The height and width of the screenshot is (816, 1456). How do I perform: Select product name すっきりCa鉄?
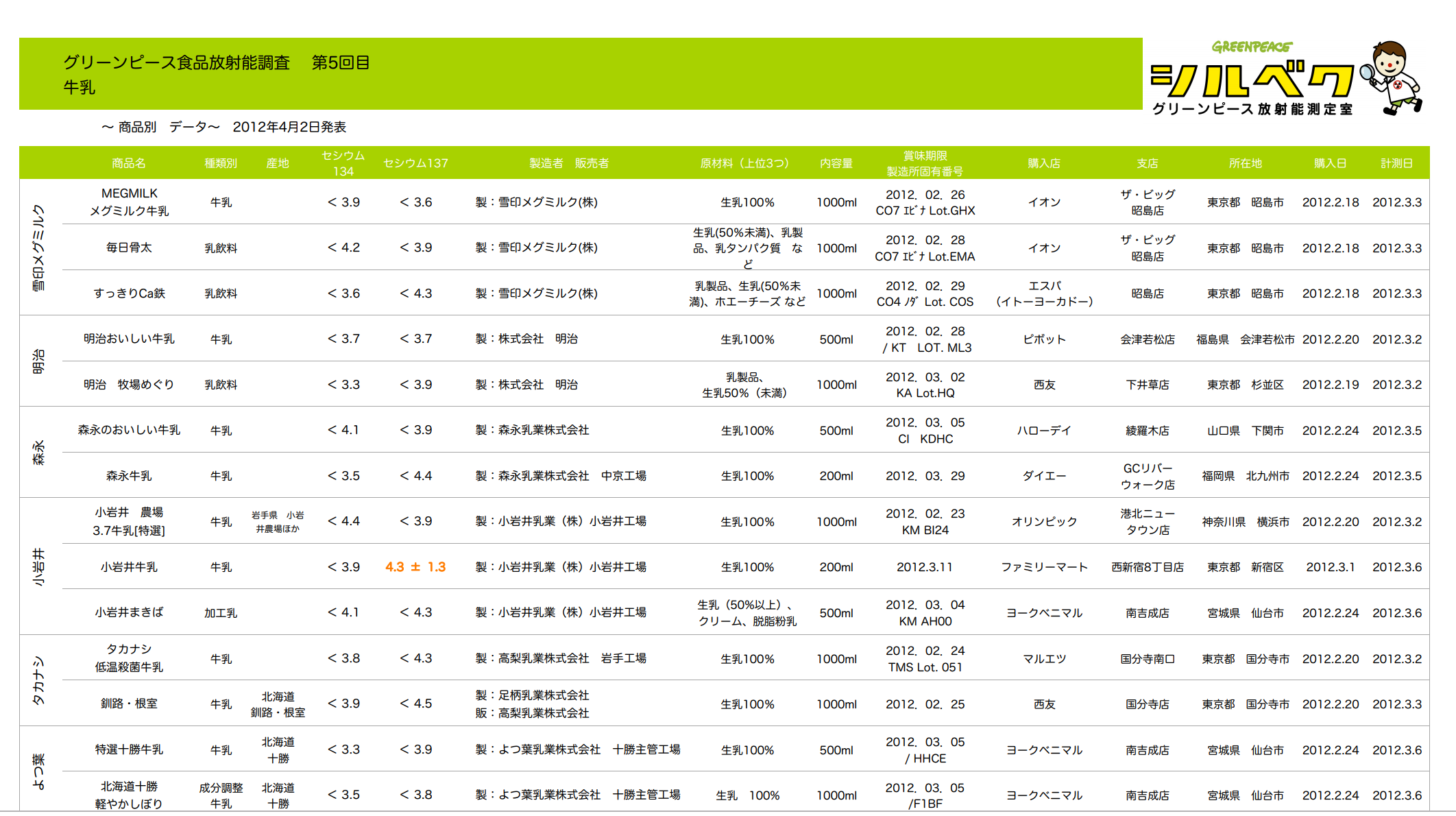pos(129,293)
